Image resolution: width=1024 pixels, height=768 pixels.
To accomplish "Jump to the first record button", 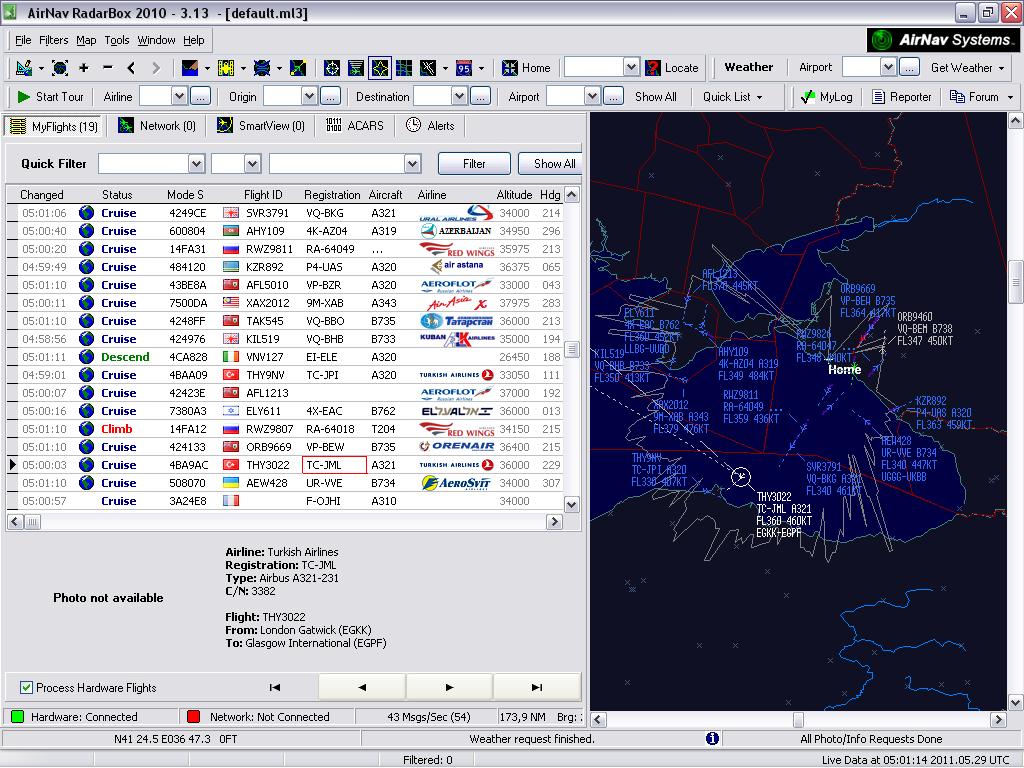I will pos(275,688).
